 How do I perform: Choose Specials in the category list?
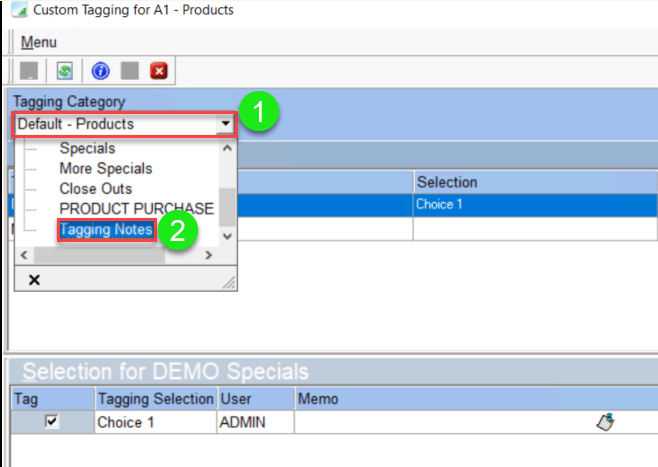click(87, 148)
